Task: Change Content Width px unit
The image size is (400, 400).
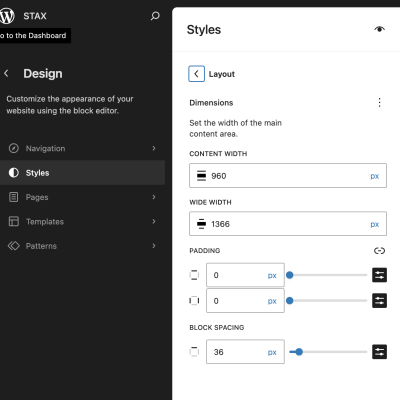Action: 375,176
